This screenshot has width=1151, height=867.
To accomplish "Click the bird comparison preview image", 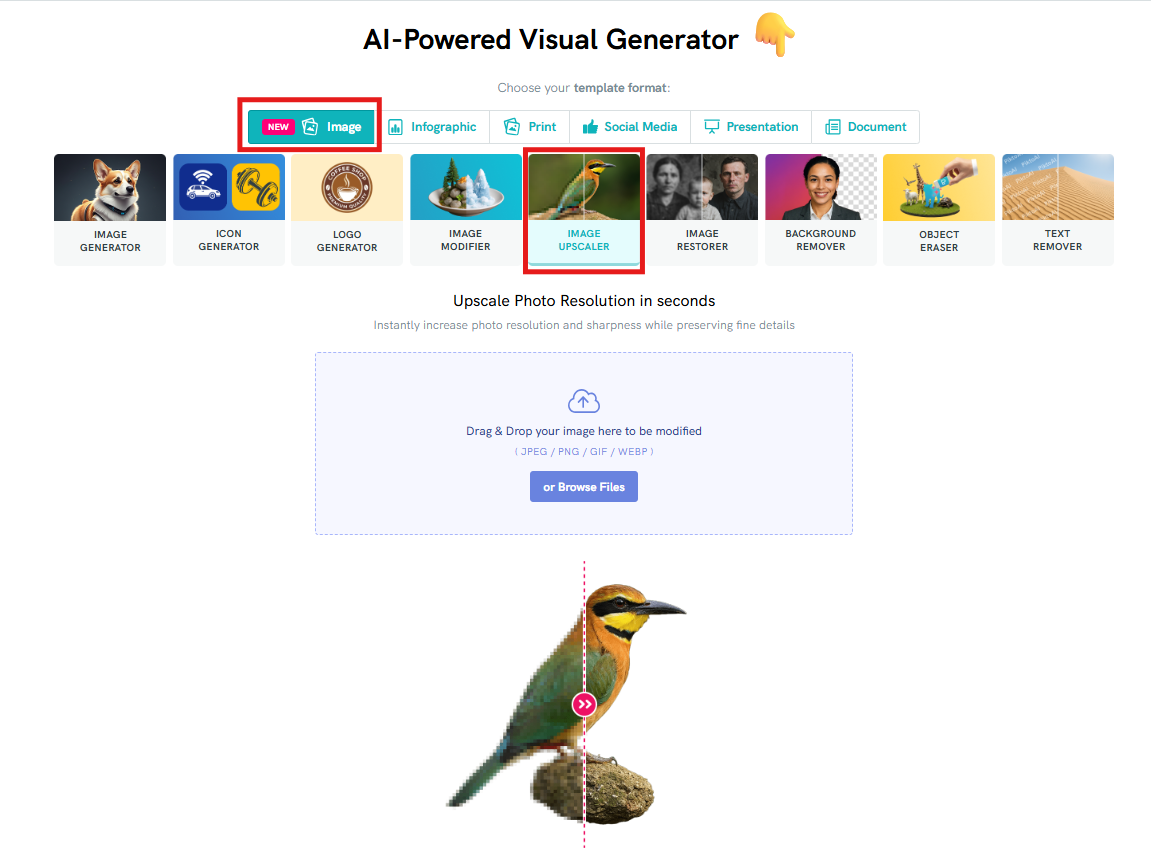I will (x=567, y=703).
